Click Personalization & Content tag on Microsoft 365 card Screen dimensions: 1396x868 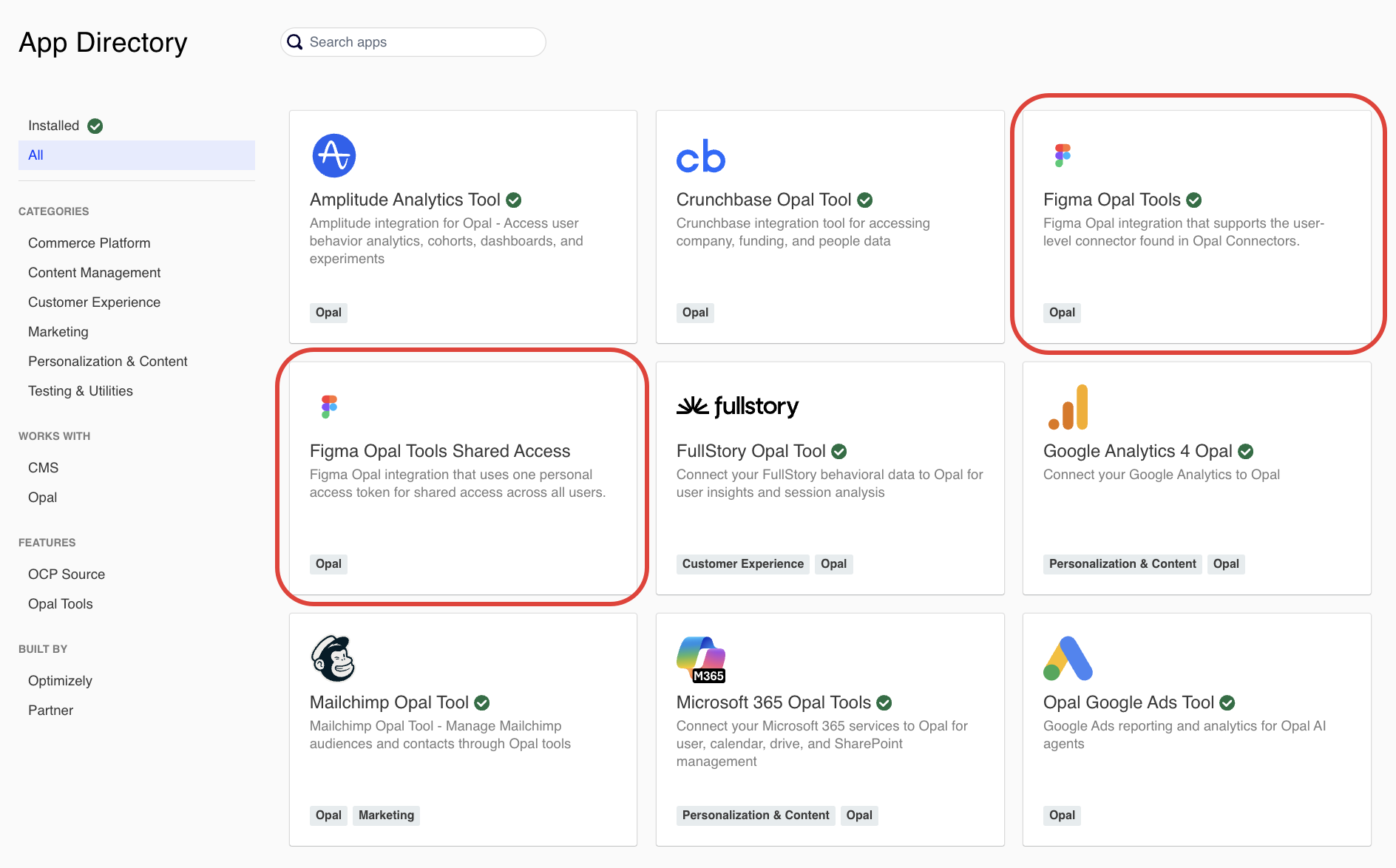(756, 816)
